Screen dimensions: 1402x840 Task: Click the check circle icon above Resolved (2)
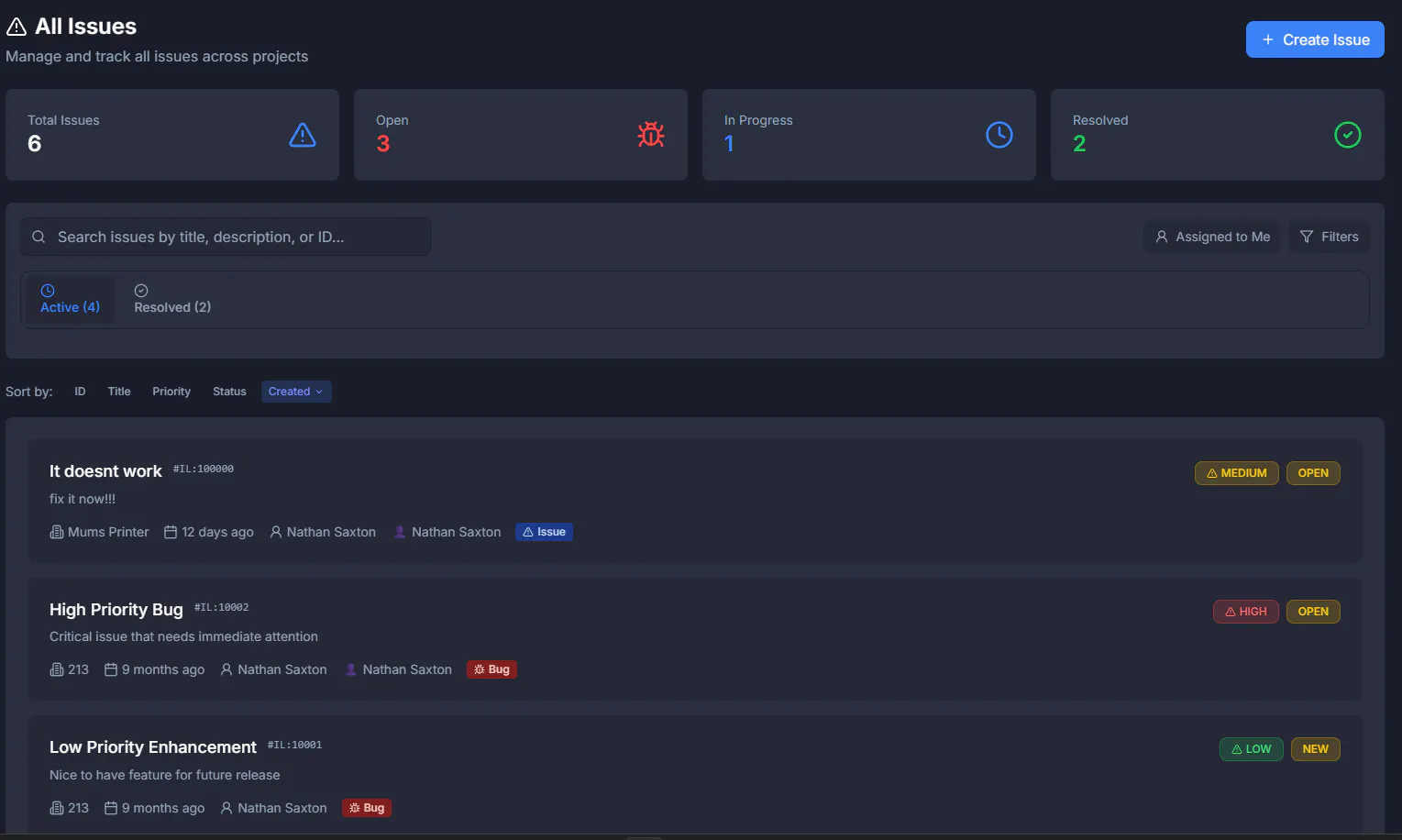141,291
